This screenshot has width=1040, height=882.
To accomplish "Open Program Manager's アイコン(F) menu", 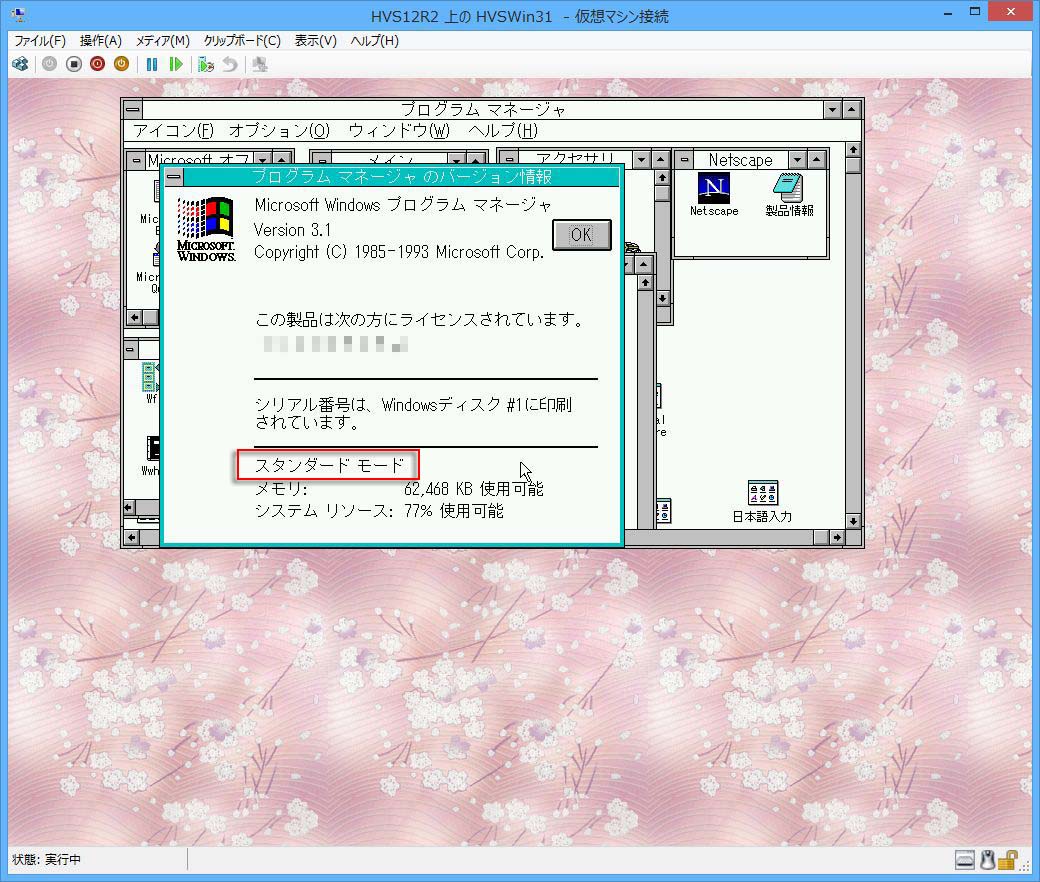I will click(174, 131).
